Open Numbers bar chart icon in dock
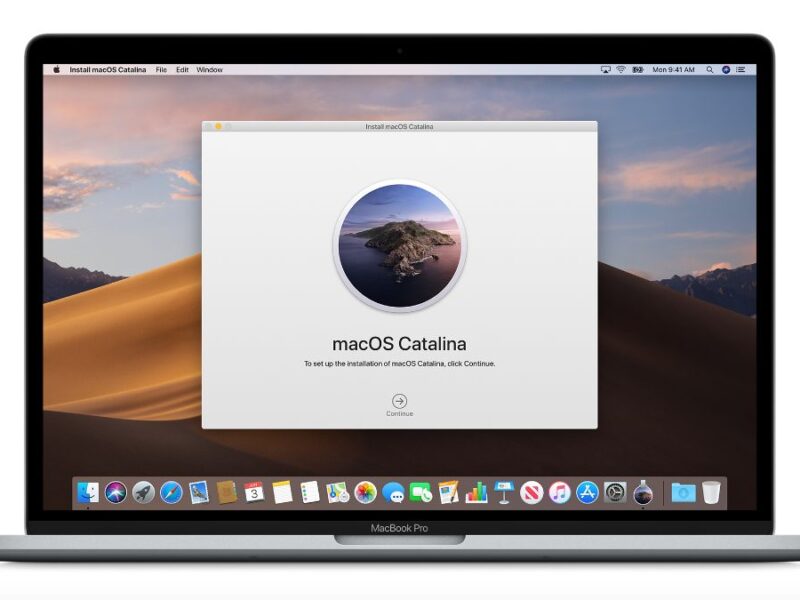Screen dimensions: 800x600 click(476, 493)
